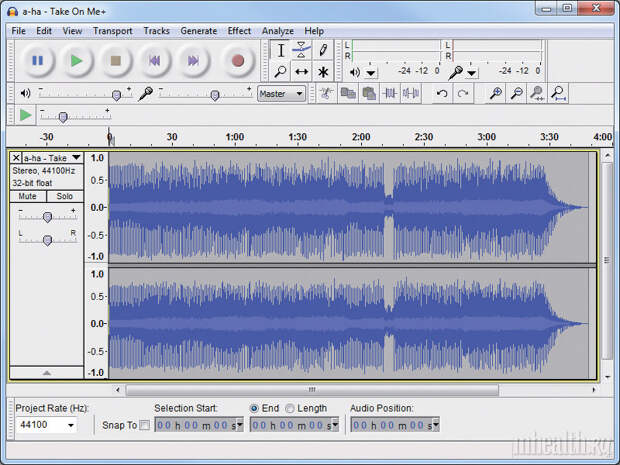Viewport: 620px width, 465px height.
Task: Undo the last action
Action: coord(442,93)
